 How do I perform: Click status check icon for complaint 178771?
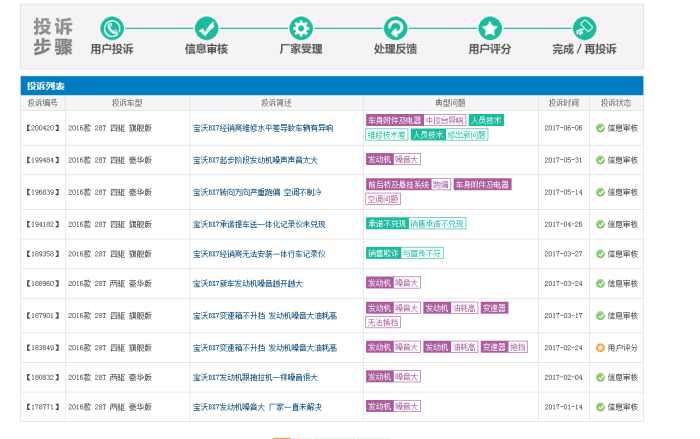(x=600, y=407)
